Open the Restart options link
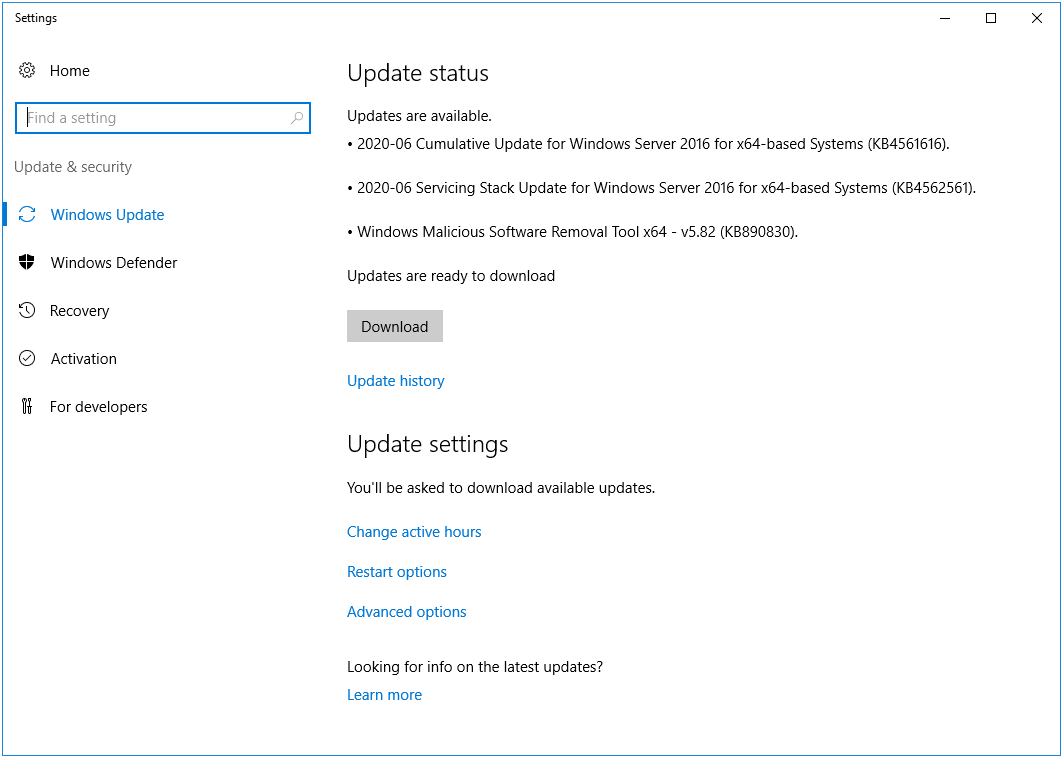This screenshot has width=1064, height=757. coord(396,572)
